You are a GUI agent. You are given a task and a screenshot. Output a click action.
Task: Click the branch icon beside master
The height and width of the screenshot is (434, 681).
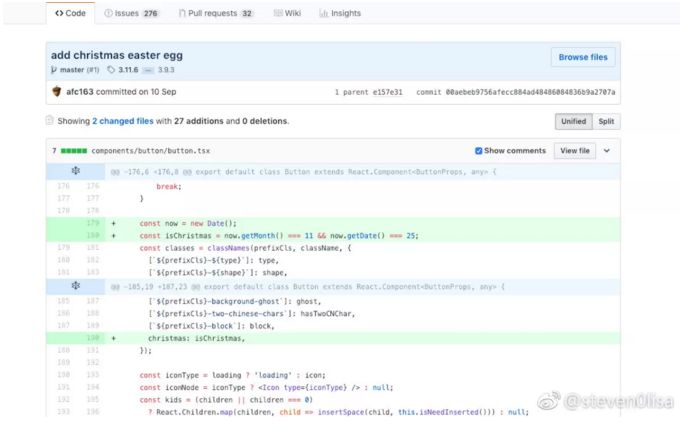click(x=55, y=70)
